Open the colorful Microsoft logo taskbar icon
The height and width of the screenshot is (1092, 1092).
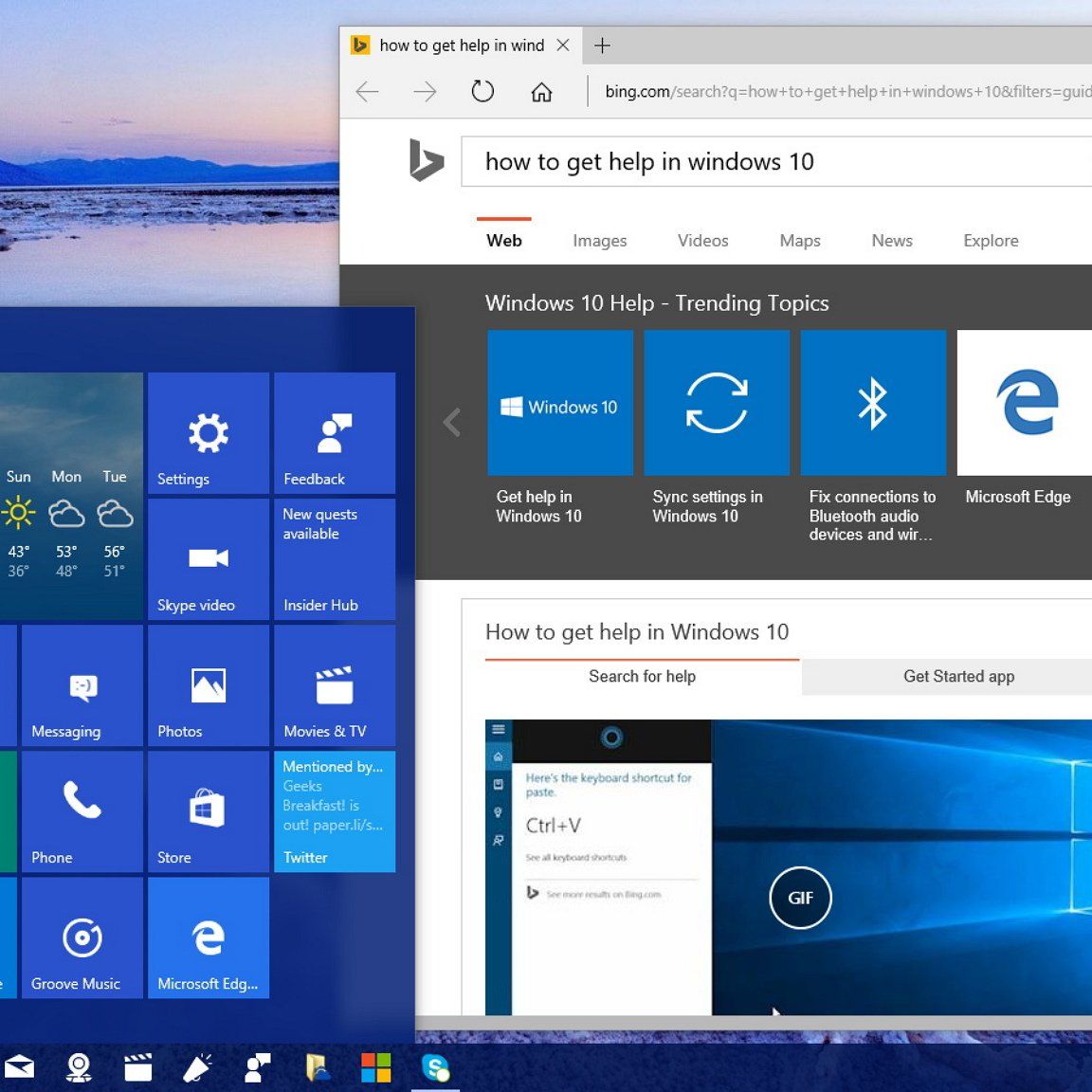[x=376, y=1067]
